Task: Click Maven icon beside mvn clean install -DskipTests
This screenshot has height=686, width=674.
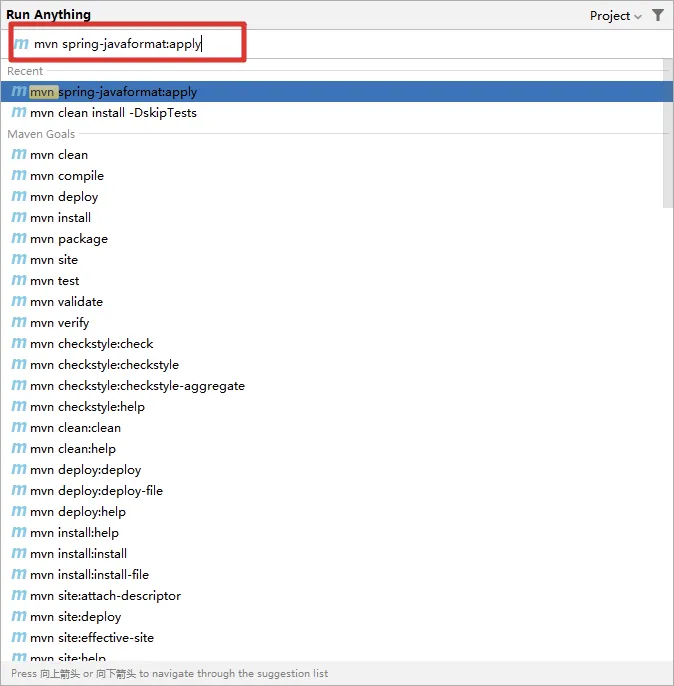Action: pos(19,112)
